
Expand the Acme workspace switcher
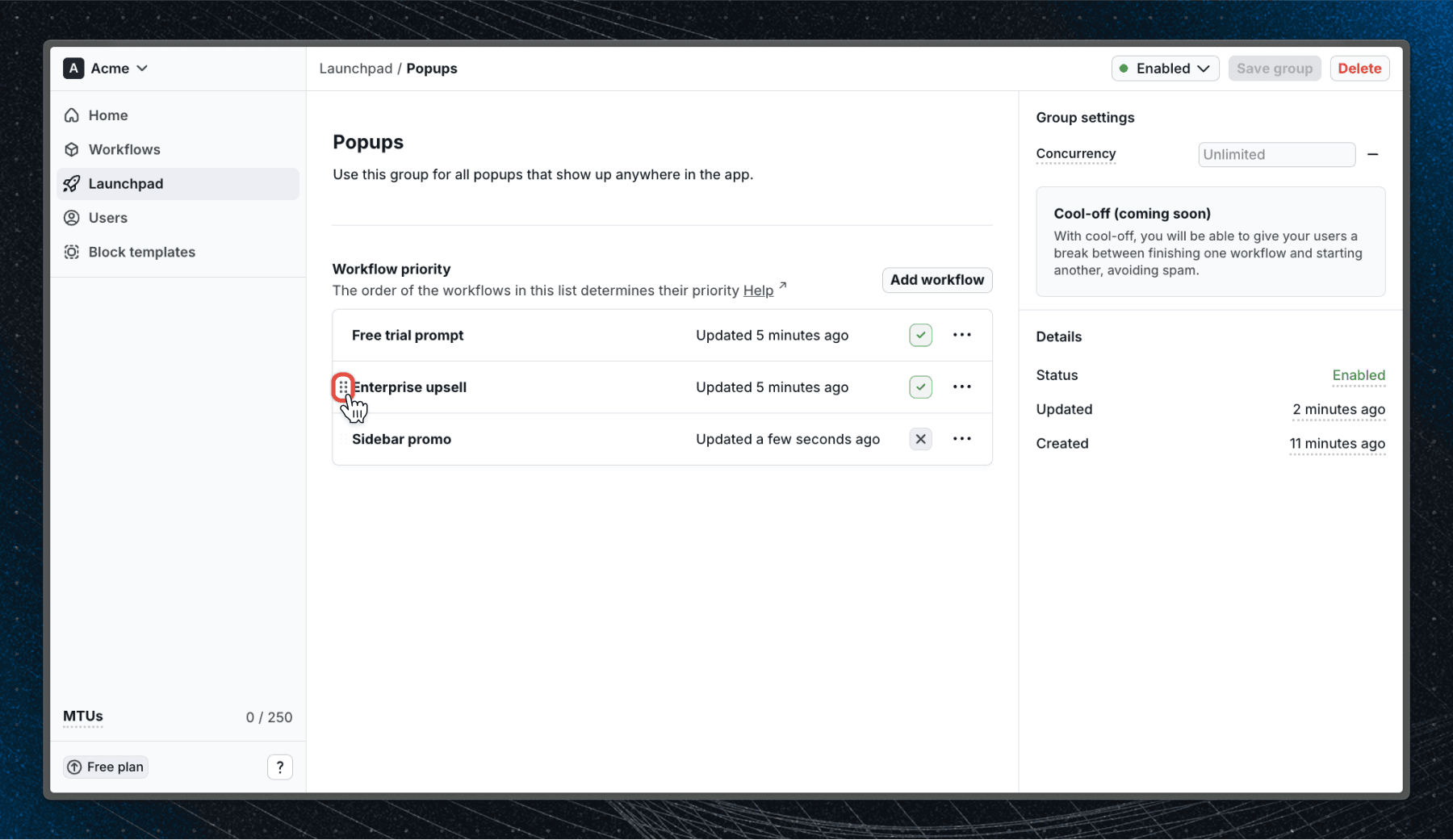point(142,69)
